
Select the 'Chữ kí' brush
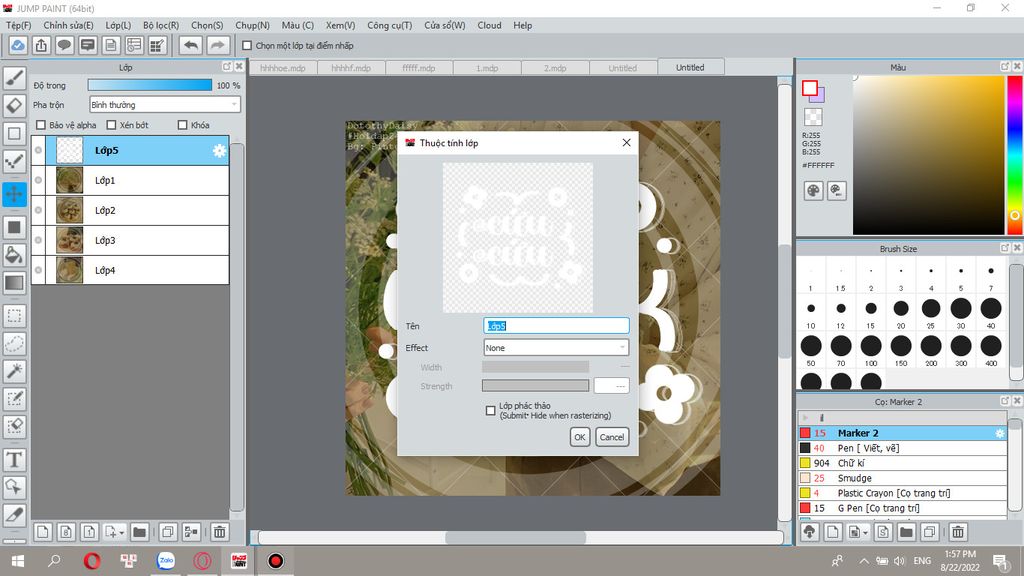[x=901, y=463]
